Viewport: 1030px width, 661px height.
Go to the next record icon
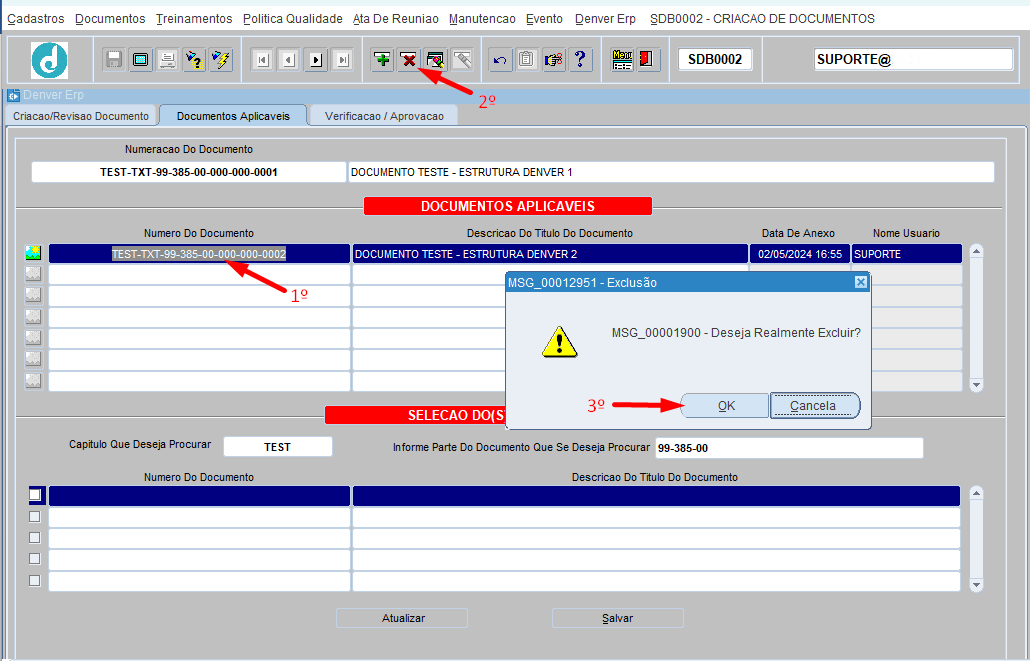[316, 60]
